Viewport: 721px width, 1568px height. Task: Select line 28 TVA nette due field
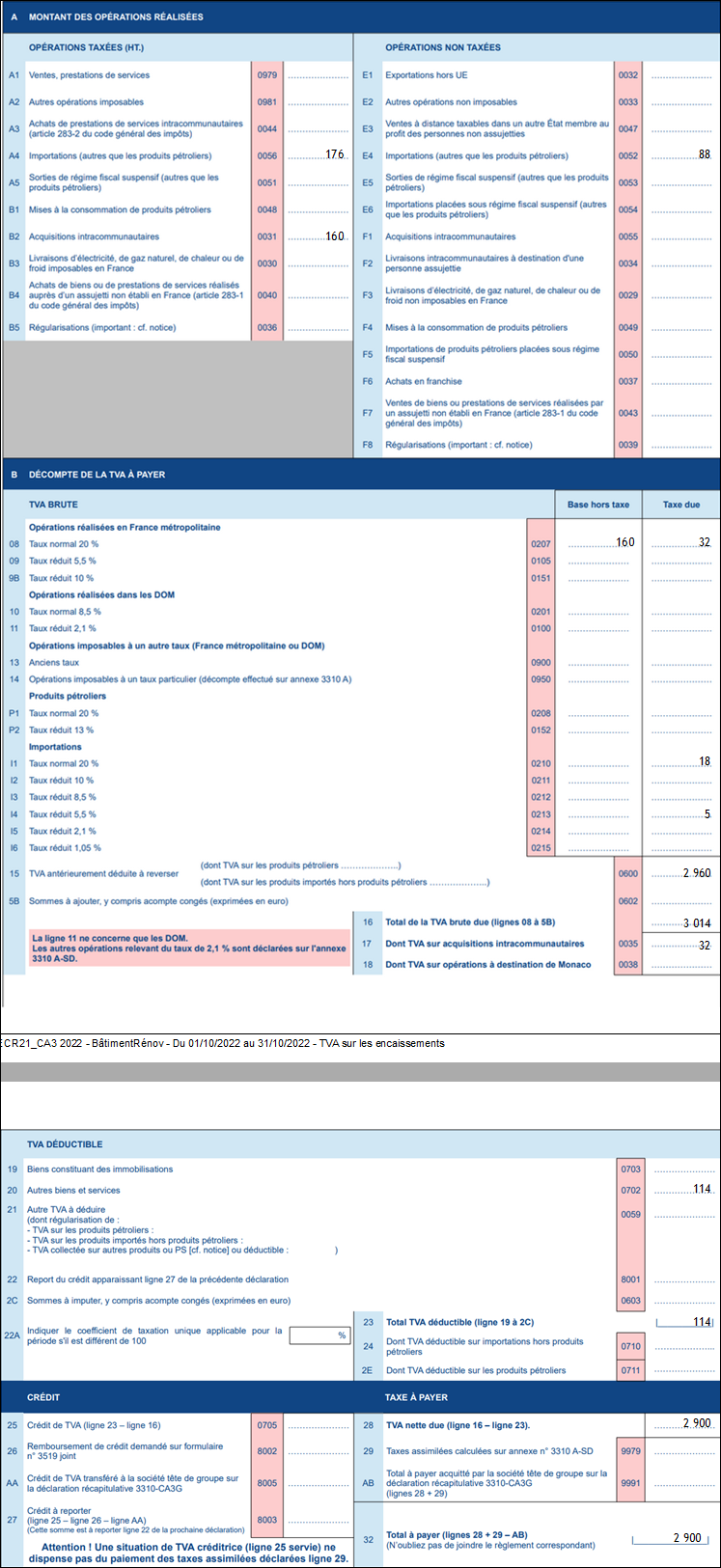(x=683, y=1424)
